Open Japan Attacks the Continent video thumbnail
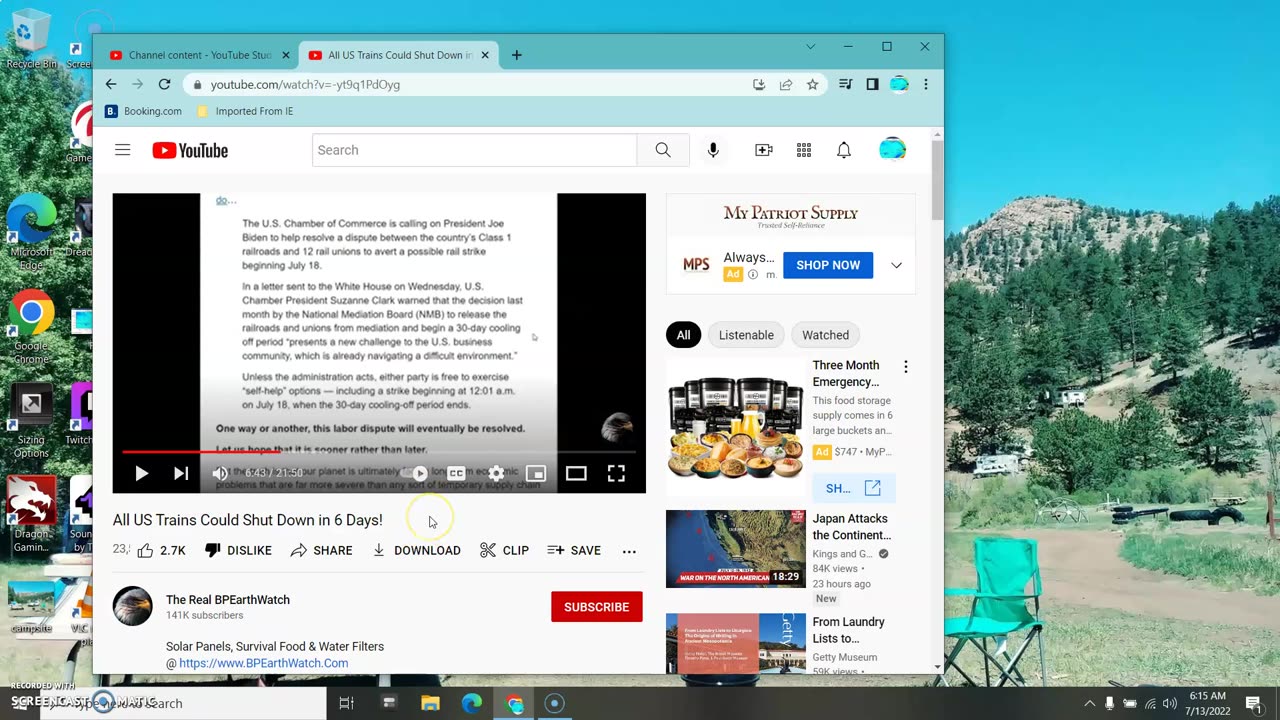 pyautogui.click(x=735, y=549)
